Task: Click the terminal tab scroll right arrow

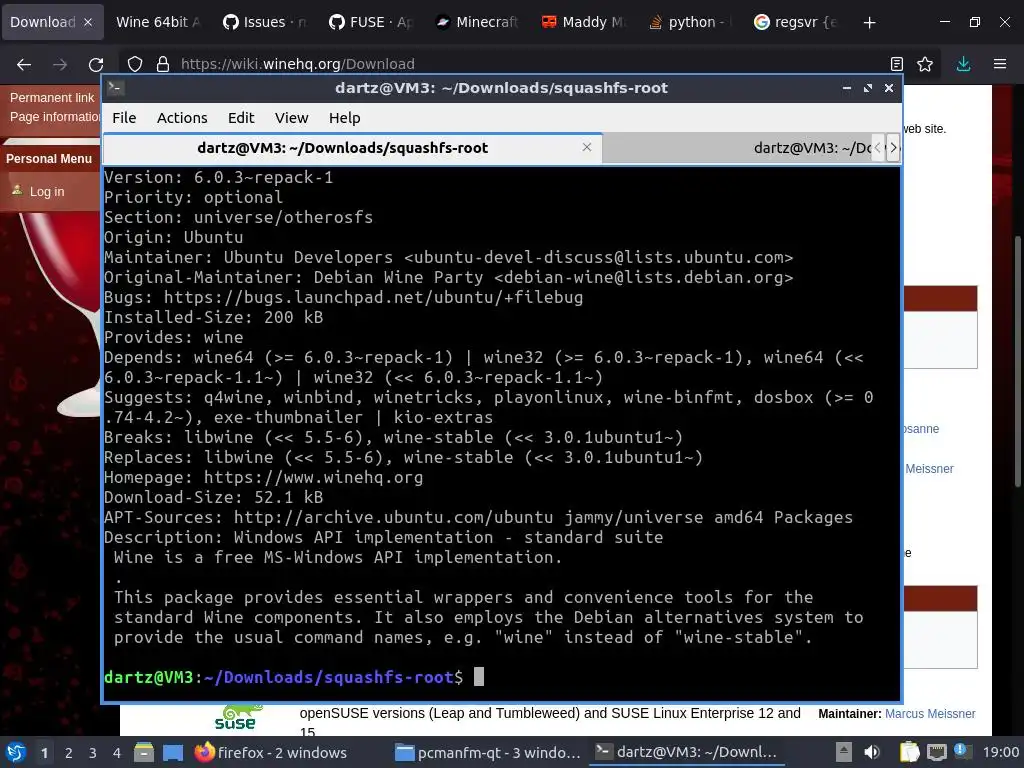Action: pyautogui.click(x=893, y=148)
